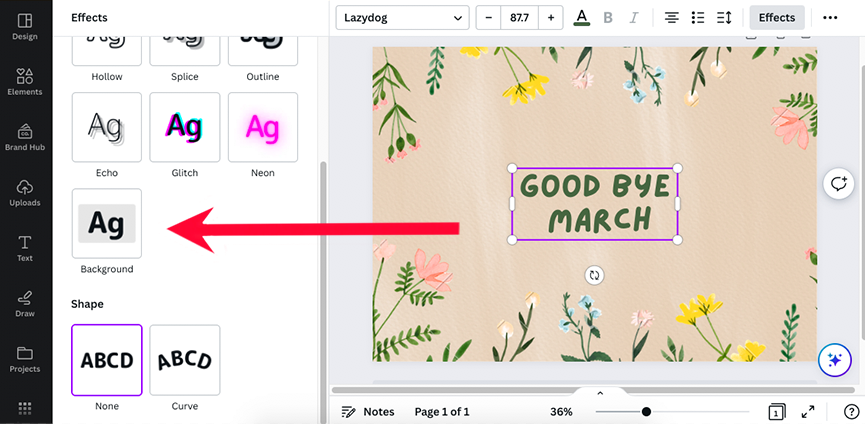
Task: Click the Effects panel vertical scrollbar
Action: [324, 292]
